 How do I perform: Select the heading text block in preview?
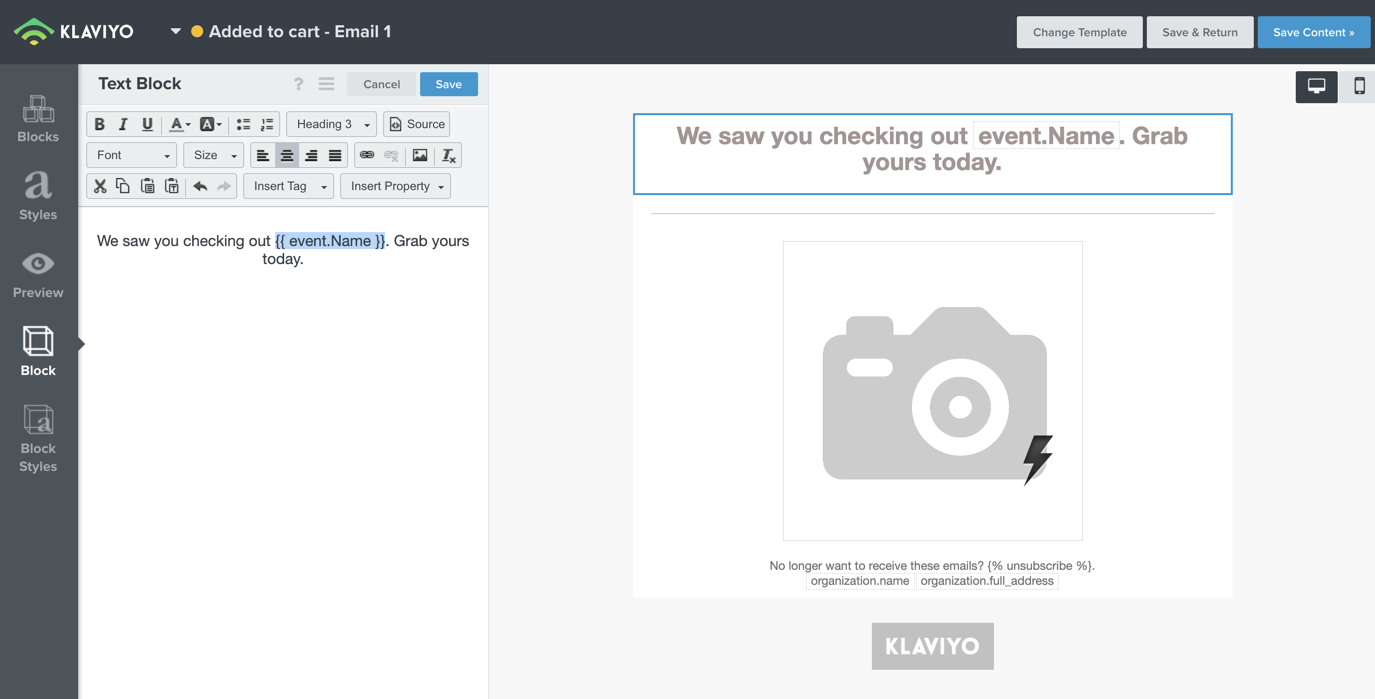click(933, 154)
